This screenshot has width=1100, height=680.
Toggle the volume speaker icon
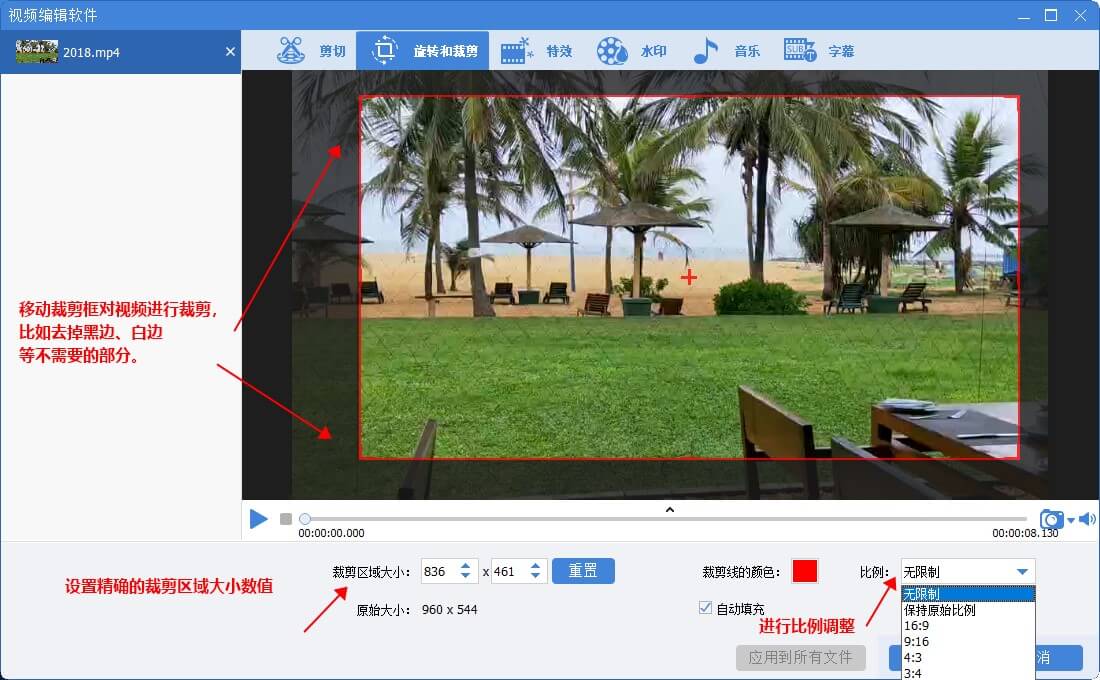click(x=1087, y=519)
